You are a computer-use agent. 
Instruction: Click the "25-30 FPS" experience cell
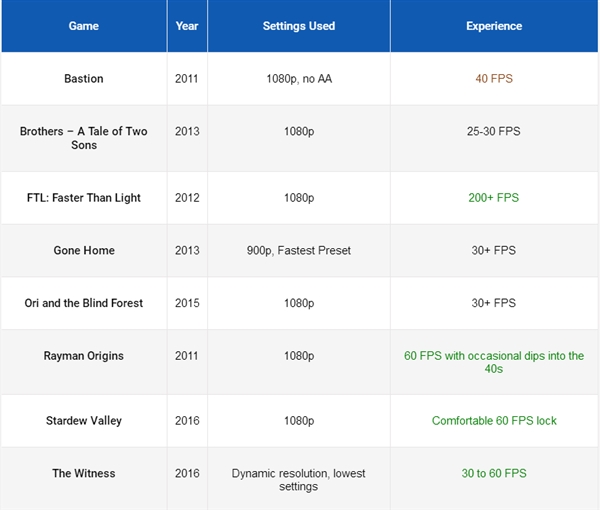(494, 131)
